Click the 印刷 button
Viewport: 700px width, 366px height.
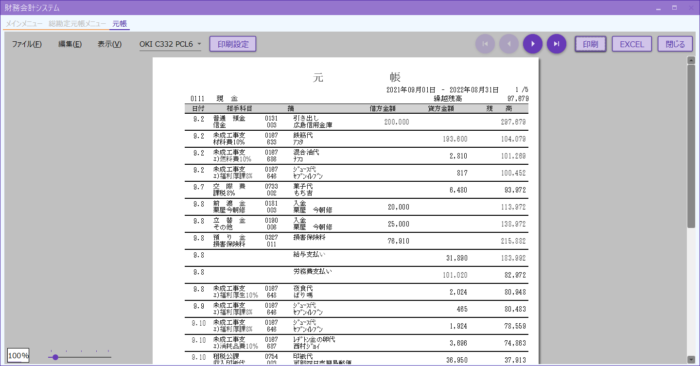590,44
